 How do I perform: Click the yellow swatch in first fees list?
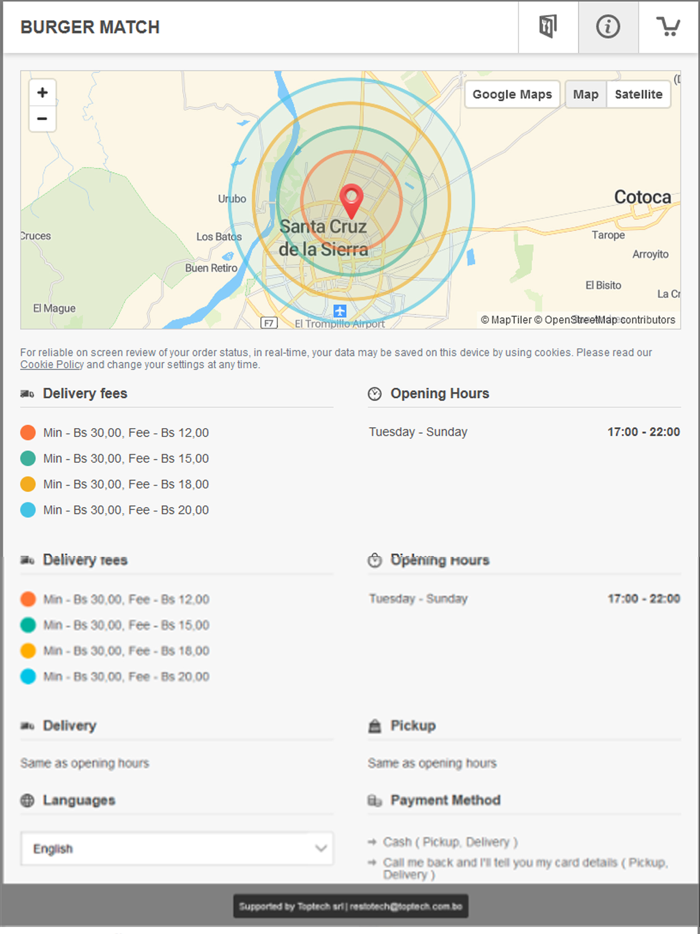(28, 484)
